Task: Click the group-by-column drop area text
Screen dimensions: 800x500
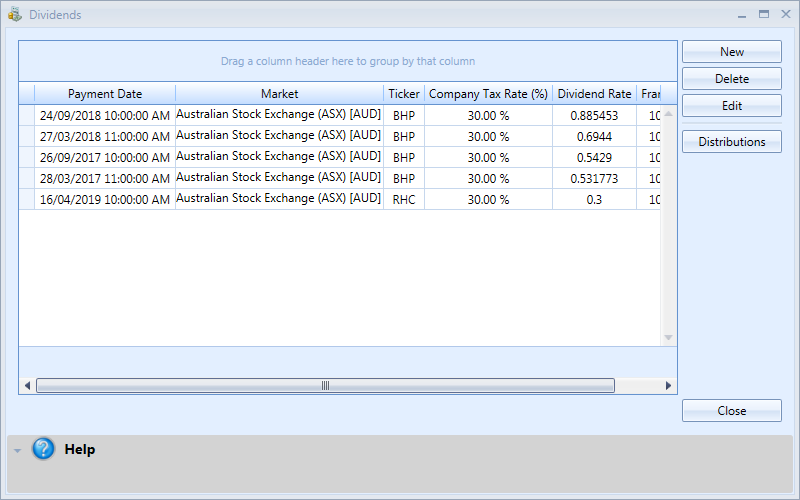Action: [x=347, y=61]
